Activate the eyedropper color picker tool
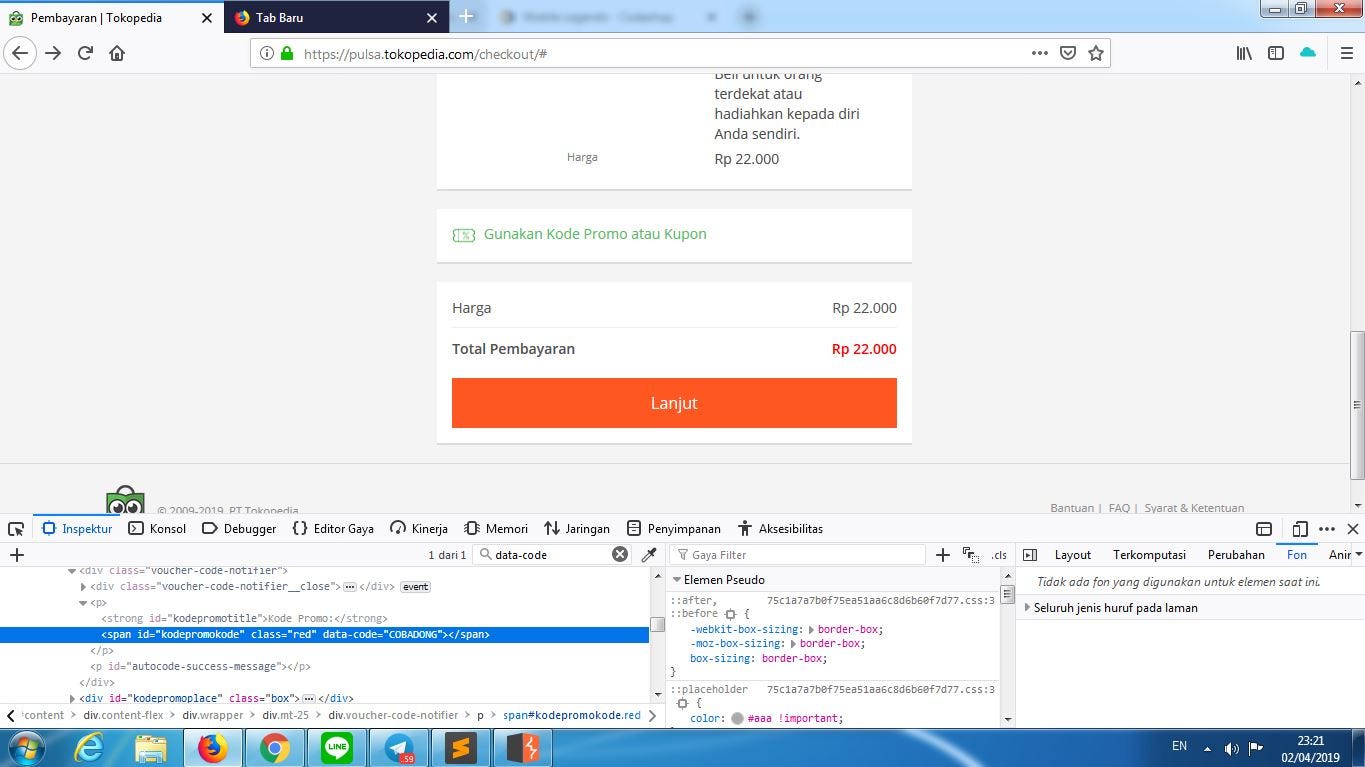This screenshot has width=1365, height=767. click(x=648, y=555)
